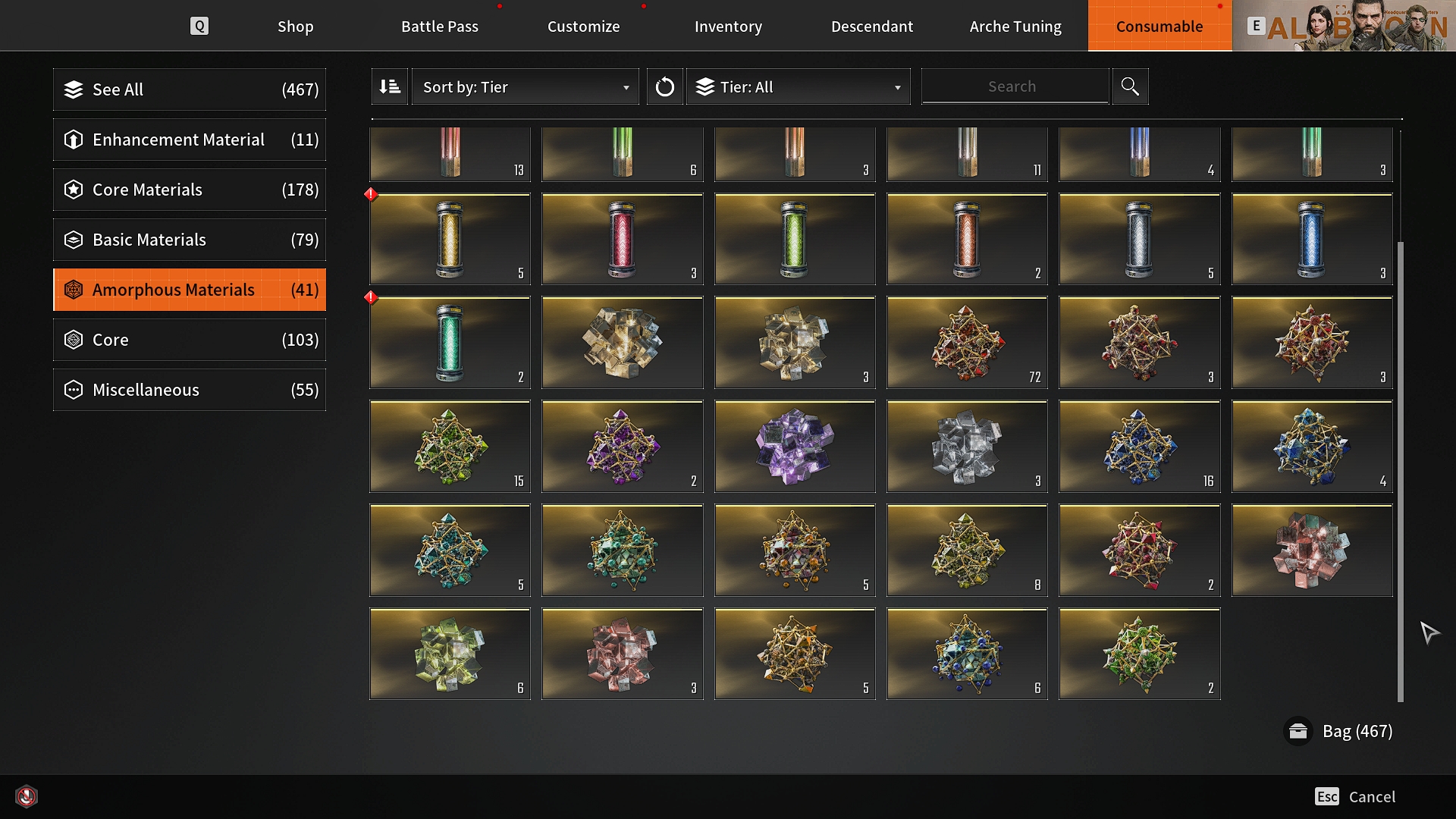This screenshot has width=1456, height=819.
Task: Open the Sort by: Tier dropdown
Action: (525, 86)
